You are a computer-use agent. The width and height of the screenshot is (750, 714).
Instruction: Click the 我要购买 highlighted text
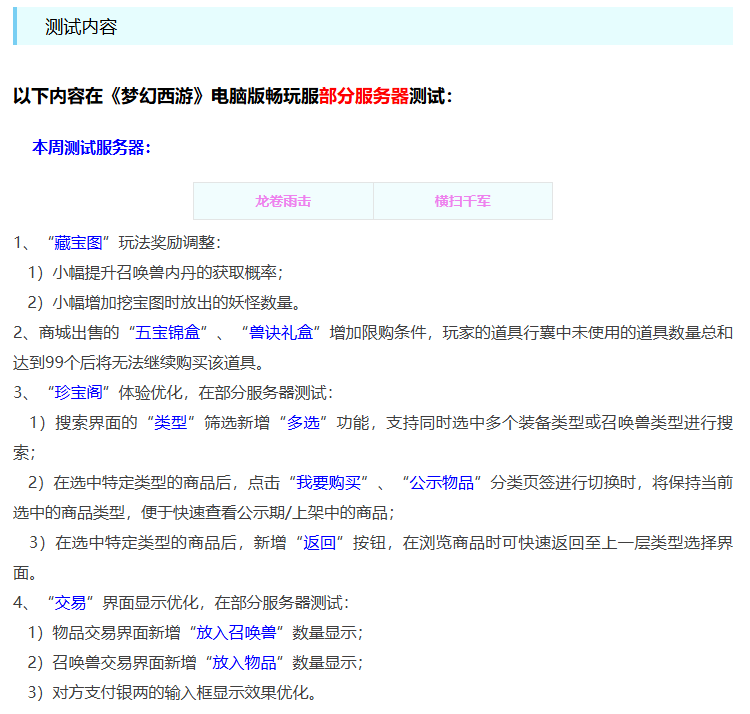[x=328, y=482]
